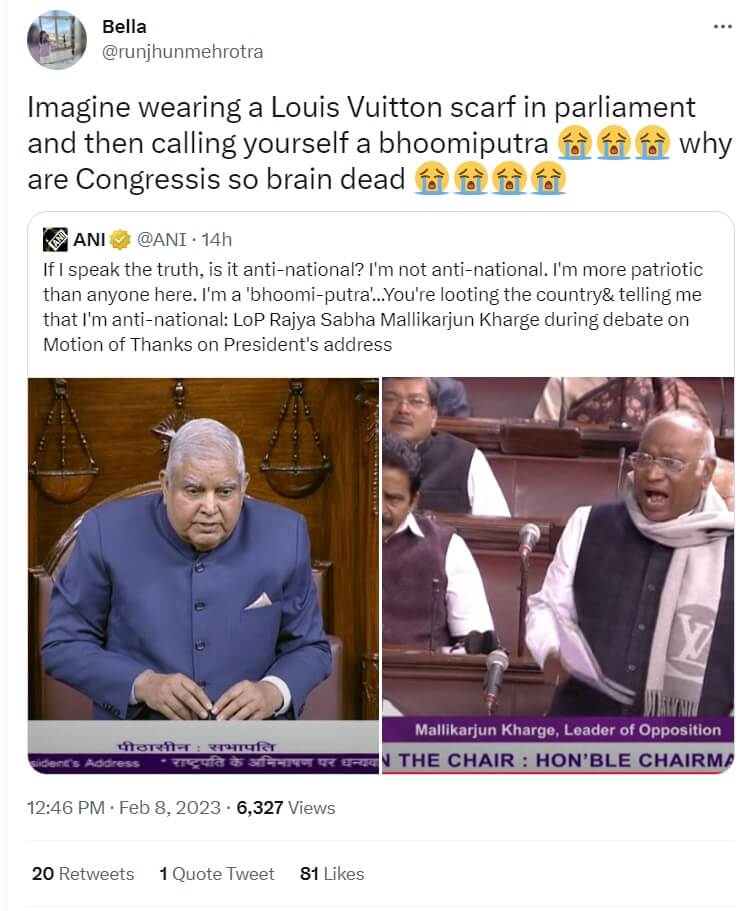View the 6,327 Views count
Image resolution: width=755 pixels, height=911 pixels.
(x=286, y=808)
